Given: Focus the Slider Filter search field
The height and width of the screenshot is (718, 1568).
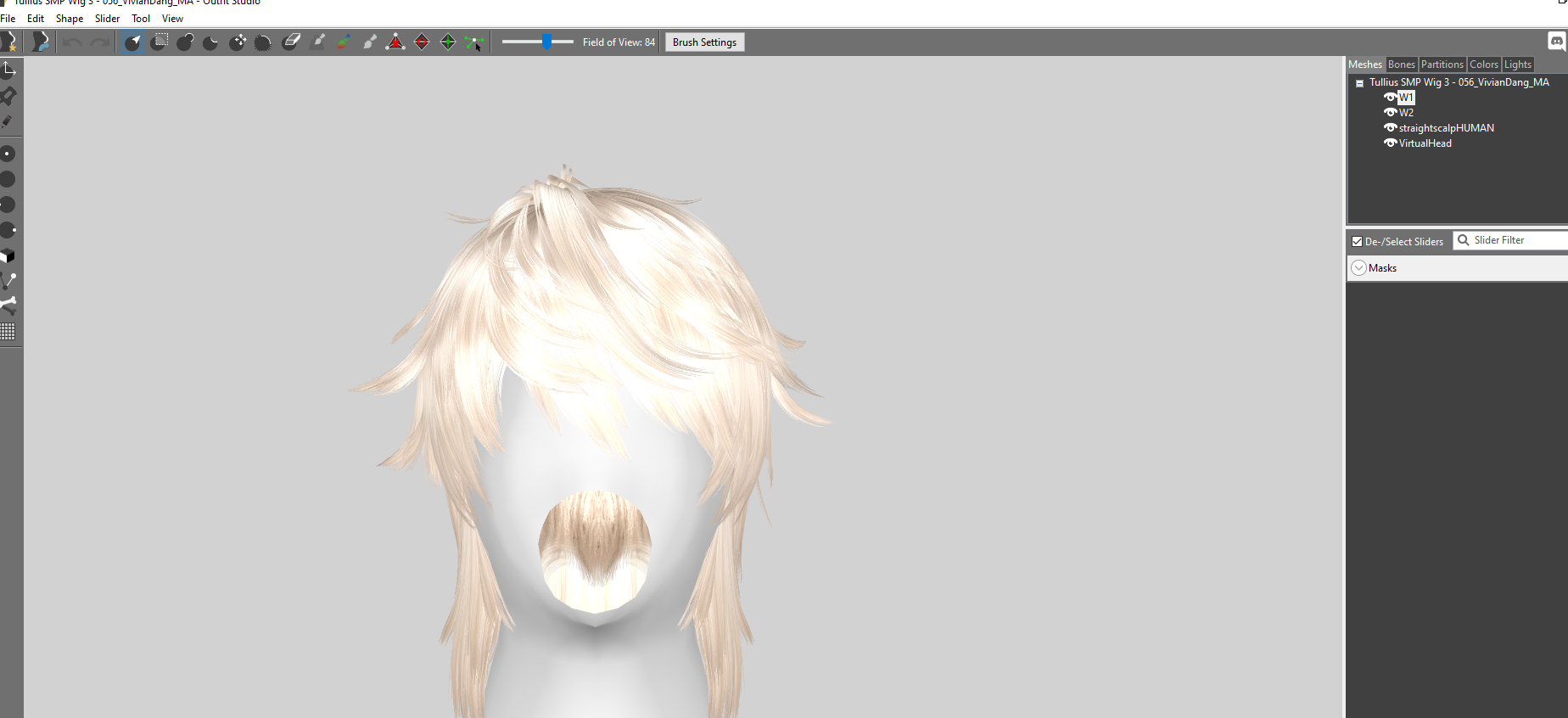Looking at the screenshot, I should click(1510, 240).
